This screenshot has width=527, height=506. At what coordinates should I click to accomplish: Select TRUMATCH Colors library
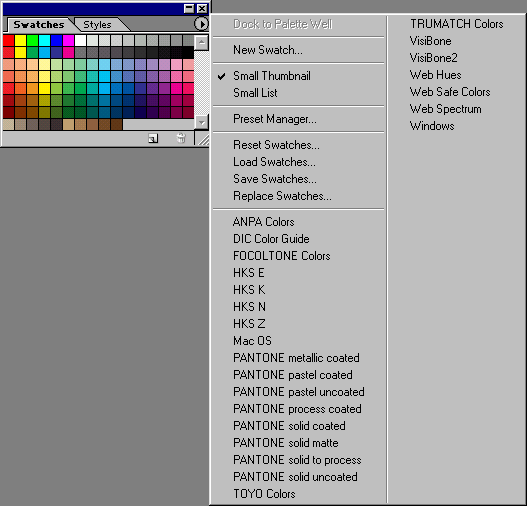tap(456, 24)
